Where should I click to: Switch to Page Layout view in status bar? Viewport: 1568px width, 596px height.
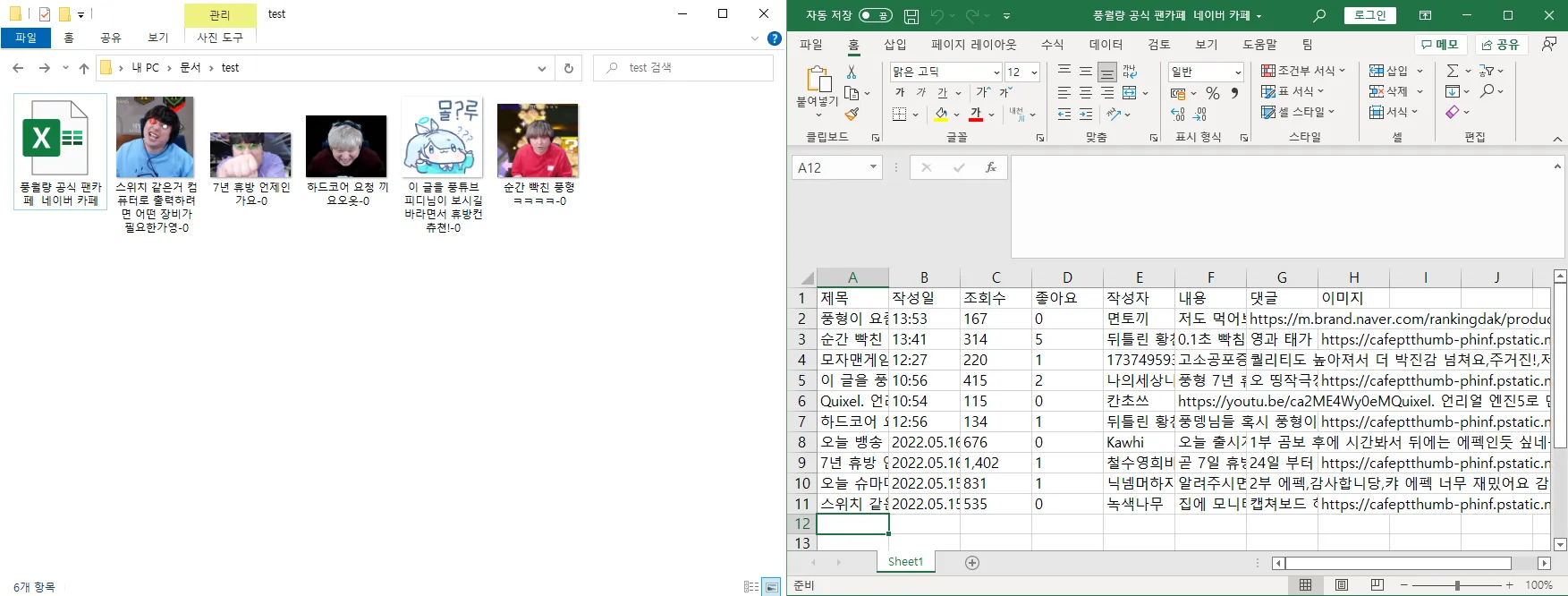tap(1342, 585)
